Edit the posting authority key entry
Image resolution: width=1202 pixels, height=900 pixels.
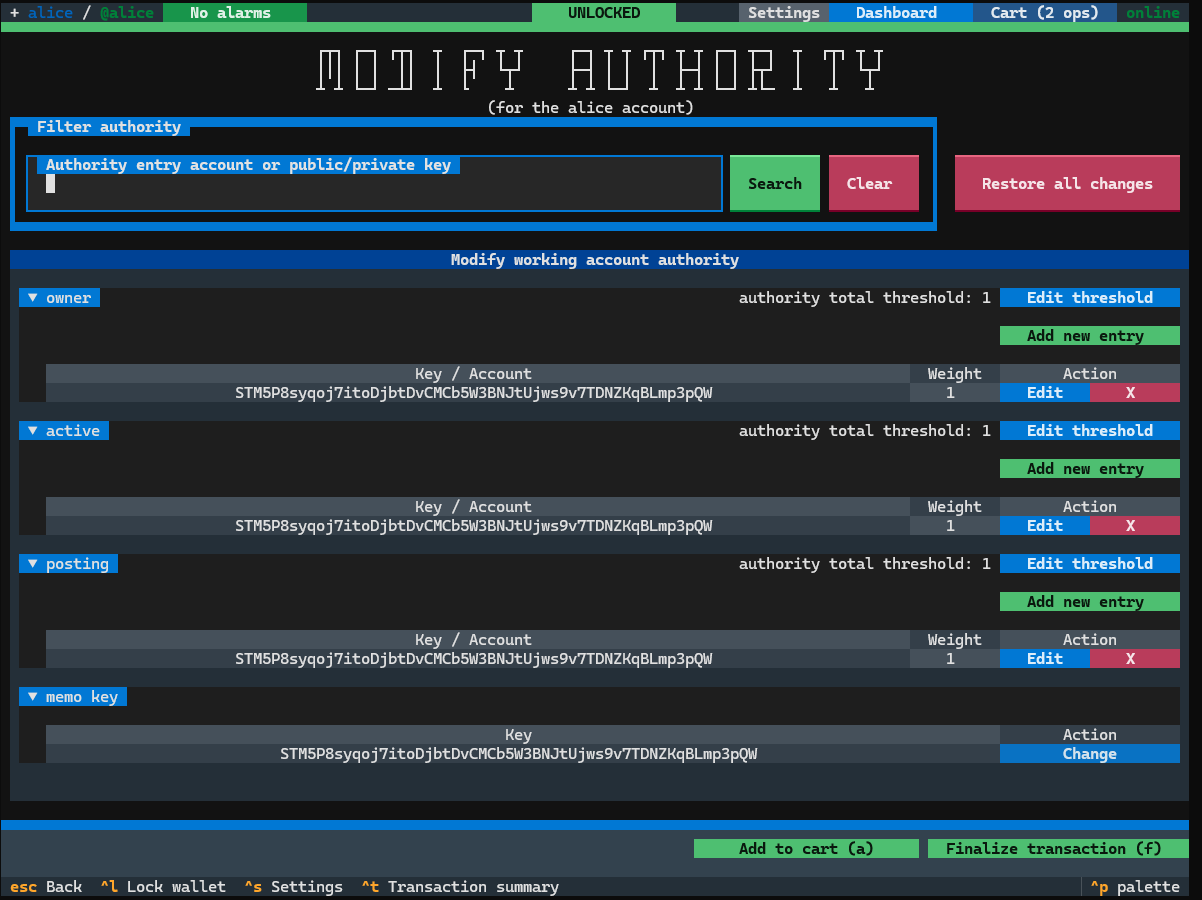pyautogui.click(x=1045, y=659)
